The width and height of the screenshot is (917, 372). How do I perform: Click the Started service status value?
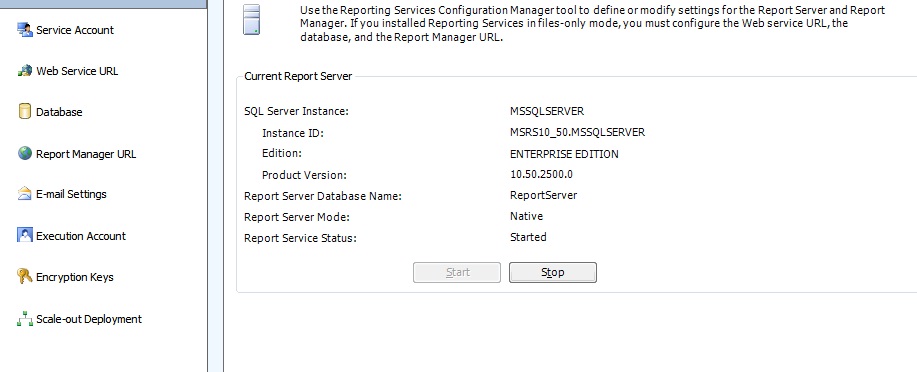[x=528, y=237]
